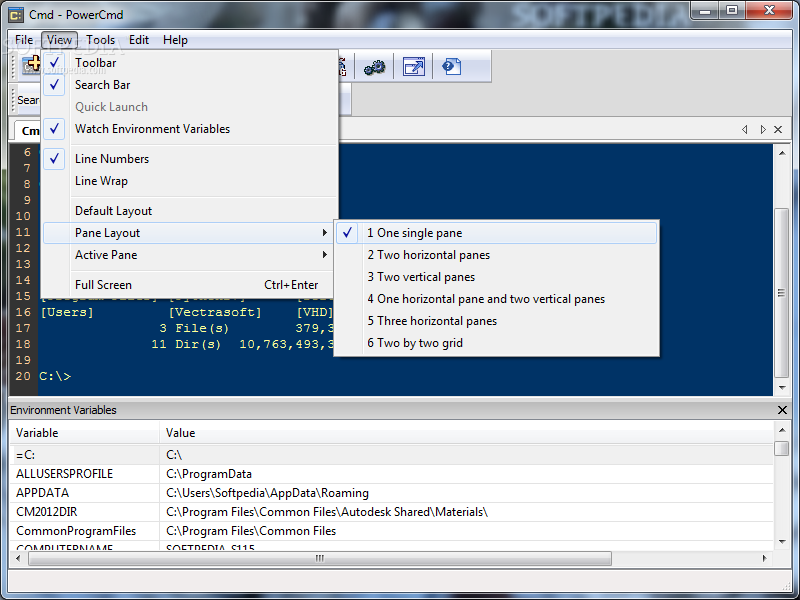The image size is (800, 600).
Task: Click scroll up arrow in Environment Variables
Action: 782,430
